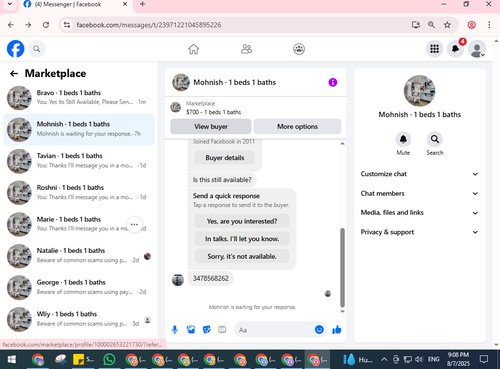Open Marie conversation options three dots
The image size is (500, 369).
[x=134, y=224]
